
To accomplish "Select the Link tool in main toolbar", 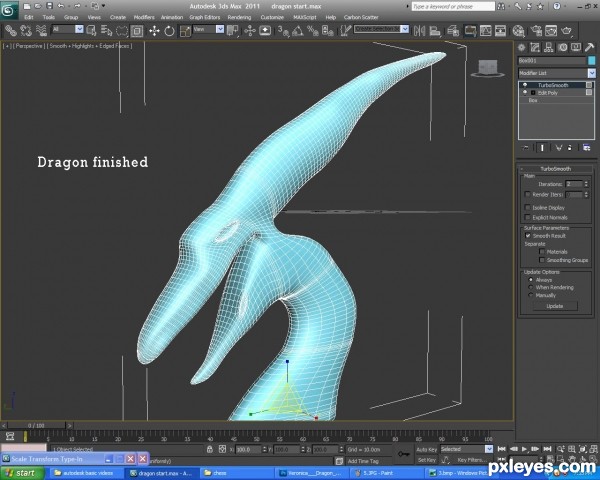I will (10, 31).
